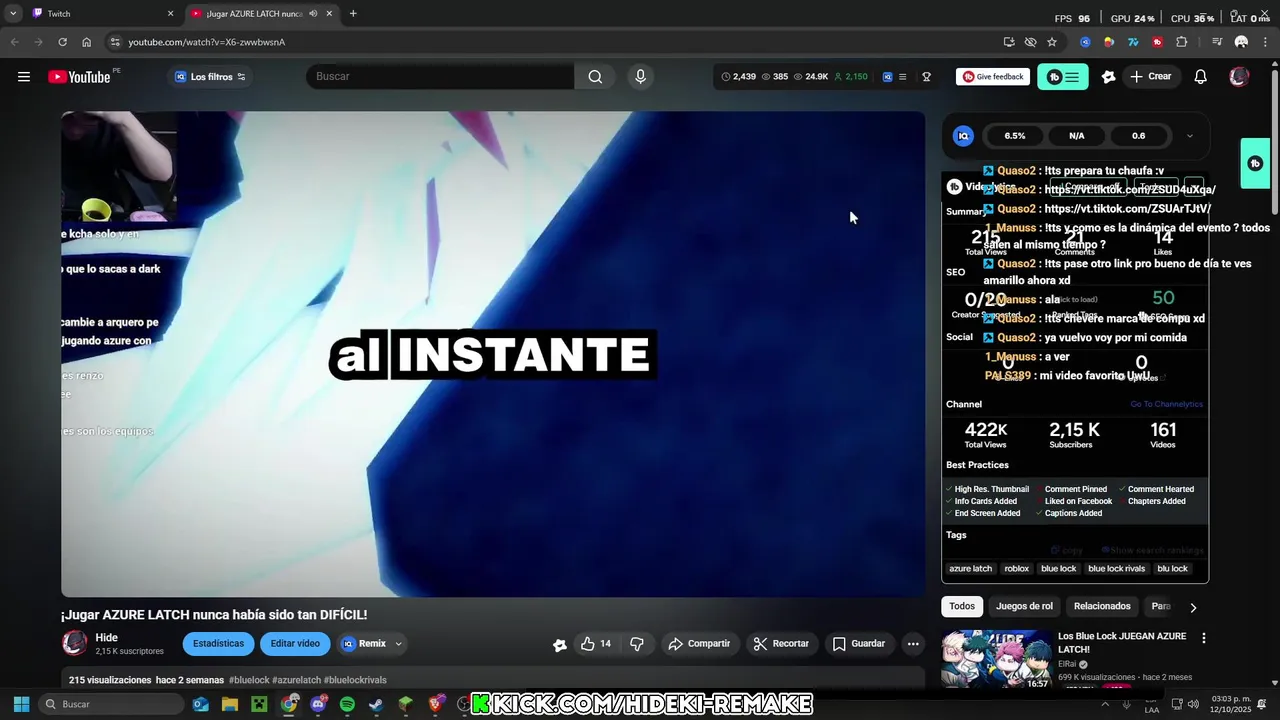Click the address bar URL

click(x=206, y=42)
